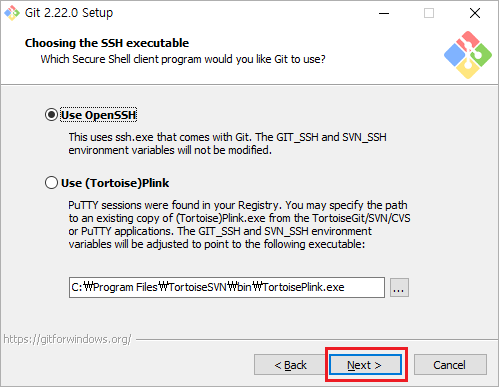Image resolution: width=499 pixels, height=388 pixels.
Task: Close the Git 2.22.0 Setup window
Action: pyautogui.click(x=475, y=13)
